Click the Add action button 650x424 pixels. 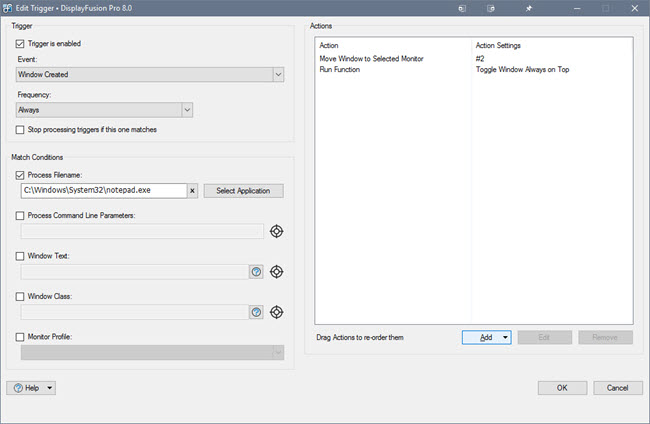[486, 337]
